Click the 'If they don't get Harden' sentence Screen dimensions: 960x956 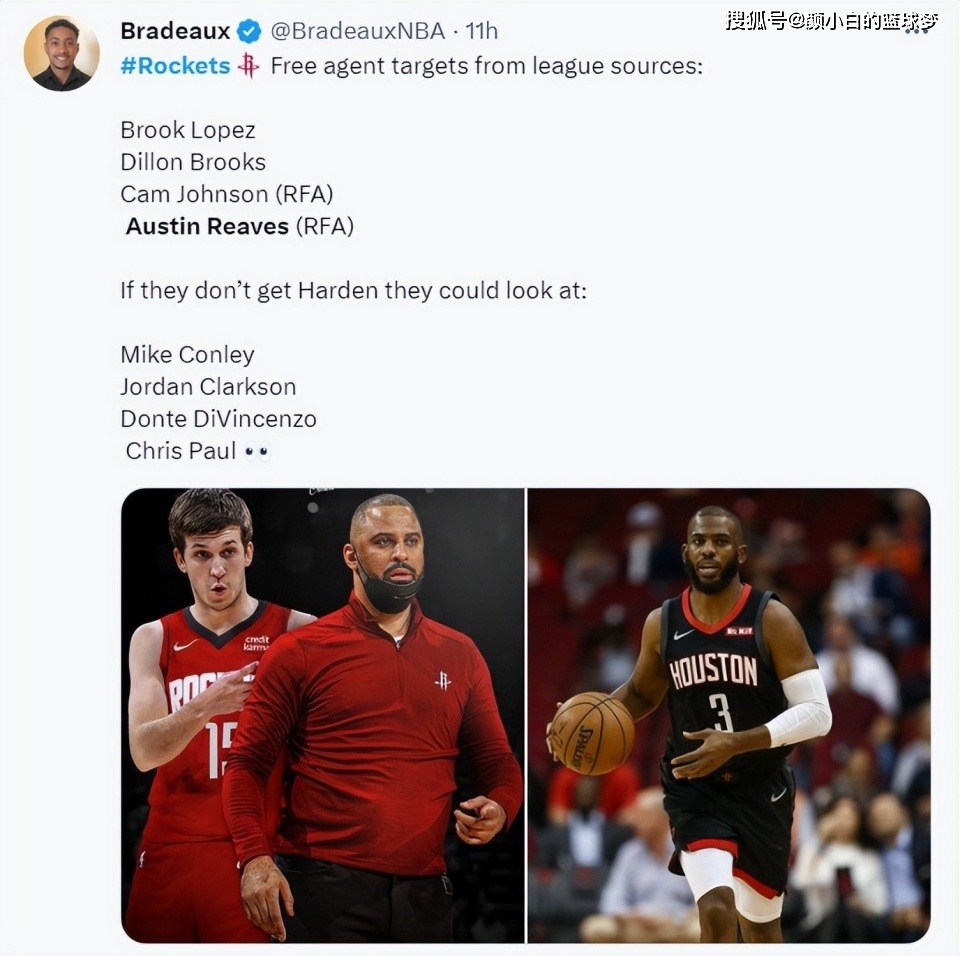(353, 290)
